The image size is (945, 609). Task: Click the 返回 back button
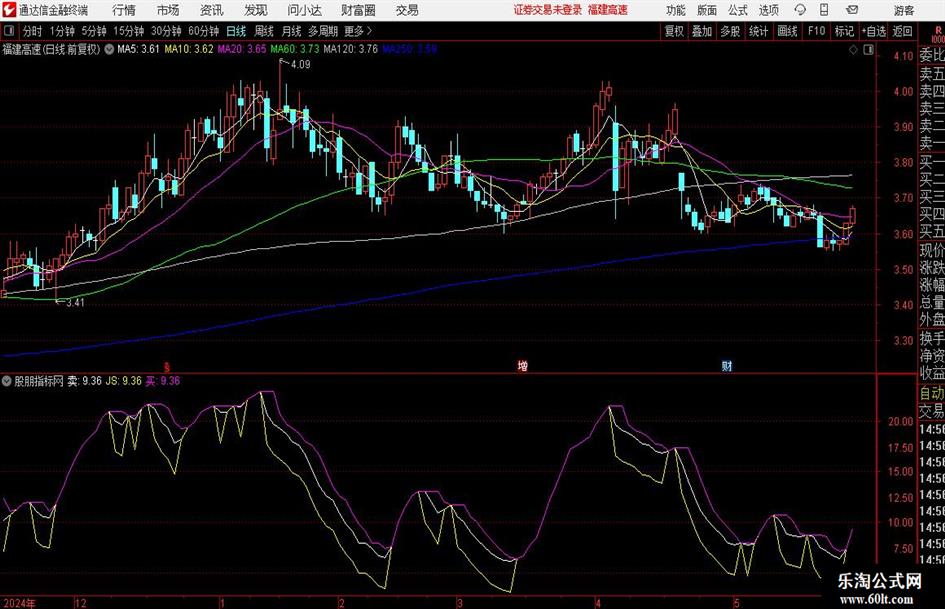[x=902, y=31]
